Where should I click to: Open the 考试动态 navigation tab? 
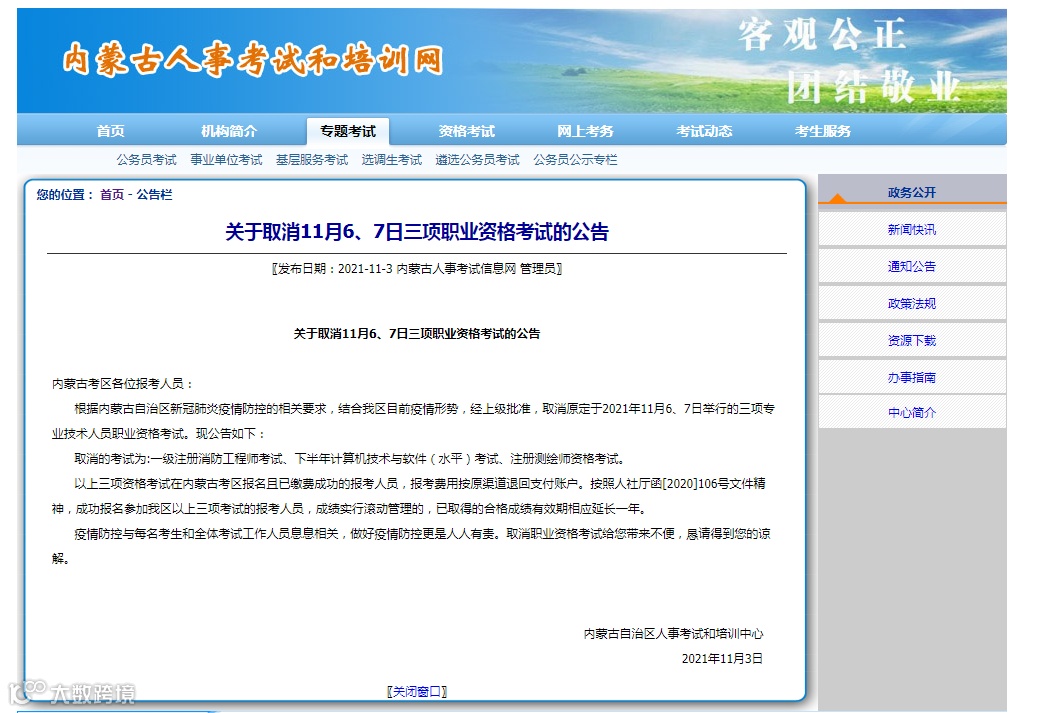[x=704, y=131]
